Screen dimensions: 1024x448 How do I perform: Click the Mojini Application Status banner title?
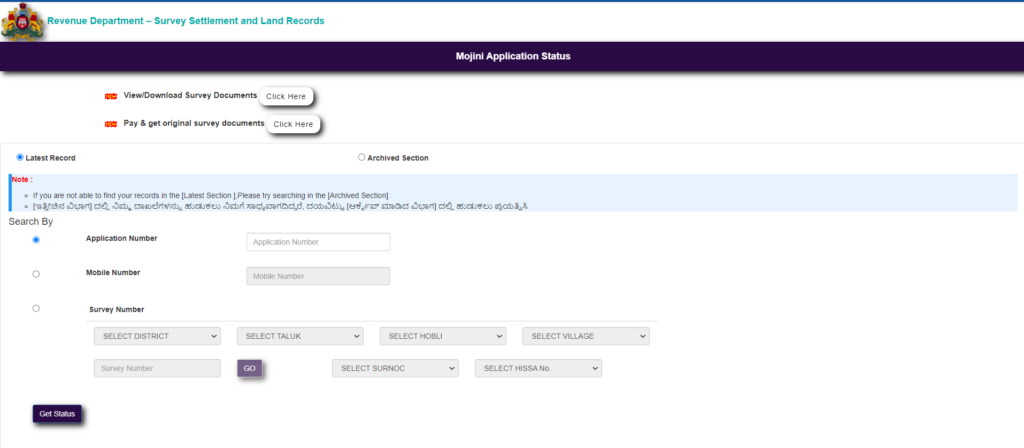[513, 56]
